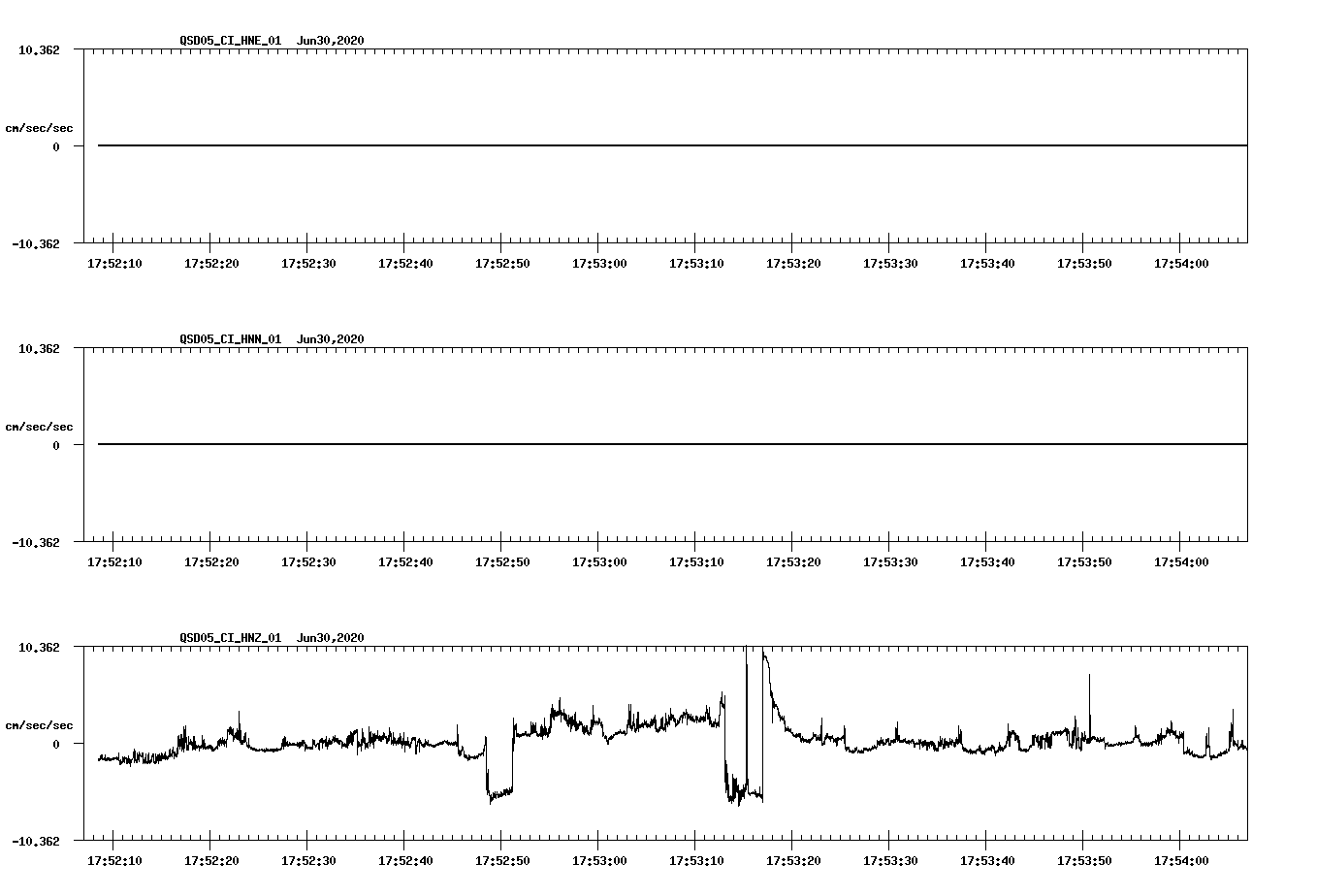This screenshot has width=1317, height=896.
Task: Click 17:52:50 time label on HNE plot
Action: [x=502, y=264]
